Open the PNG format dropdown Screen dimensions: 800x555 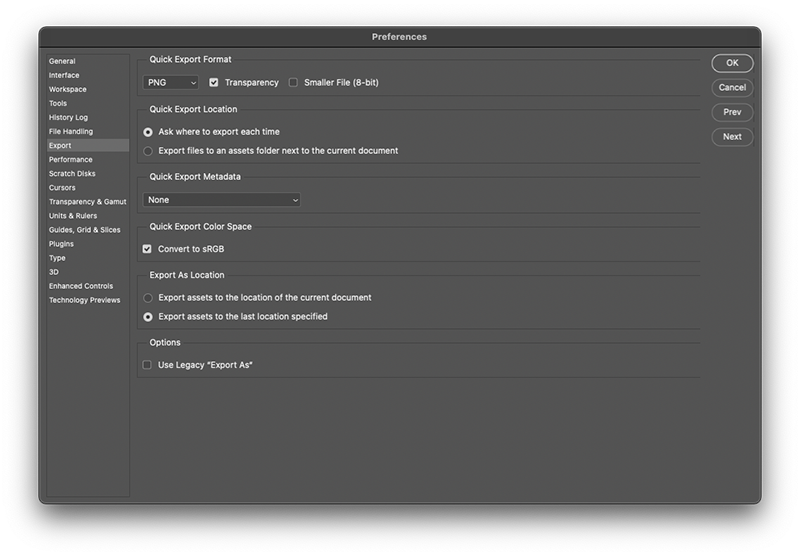[x=171, y=83]
